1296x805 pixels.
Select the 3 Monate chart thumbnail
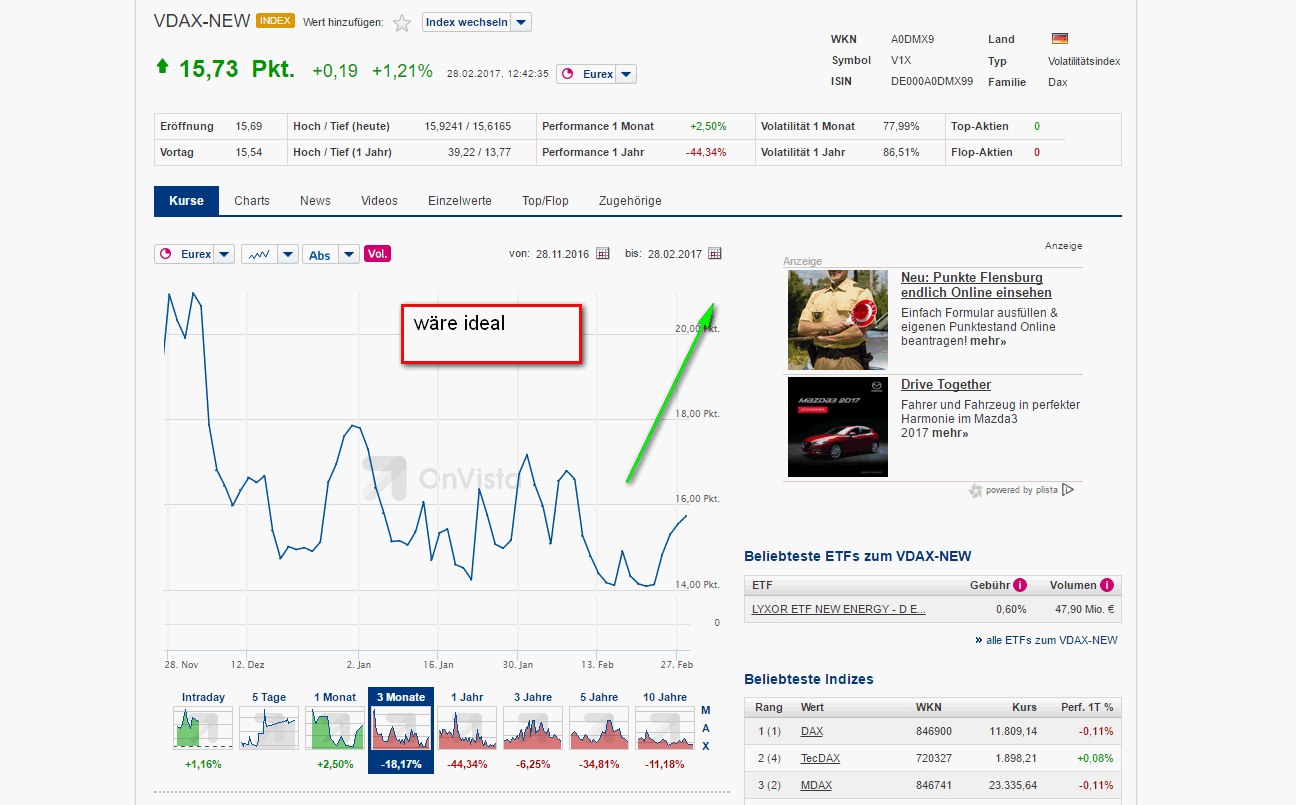pyautogui.click(x=401, y=730)
